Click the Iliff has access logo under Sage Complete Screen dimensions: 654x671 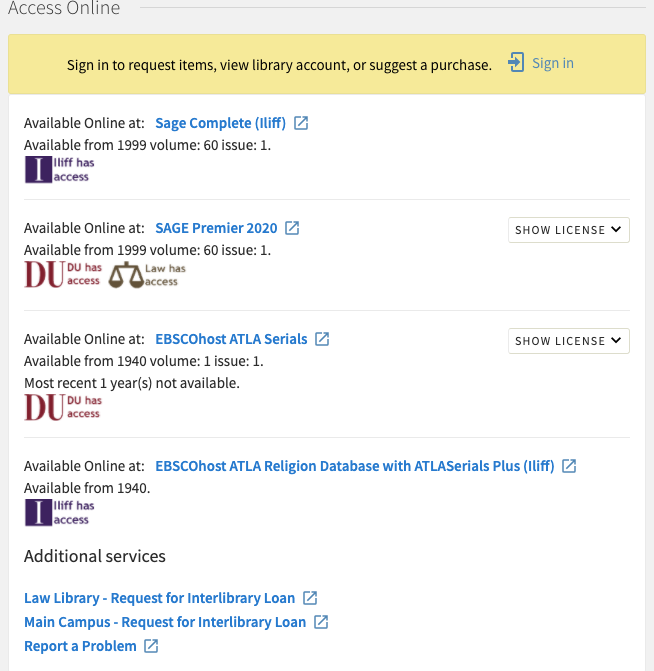(x=58, y=170)
